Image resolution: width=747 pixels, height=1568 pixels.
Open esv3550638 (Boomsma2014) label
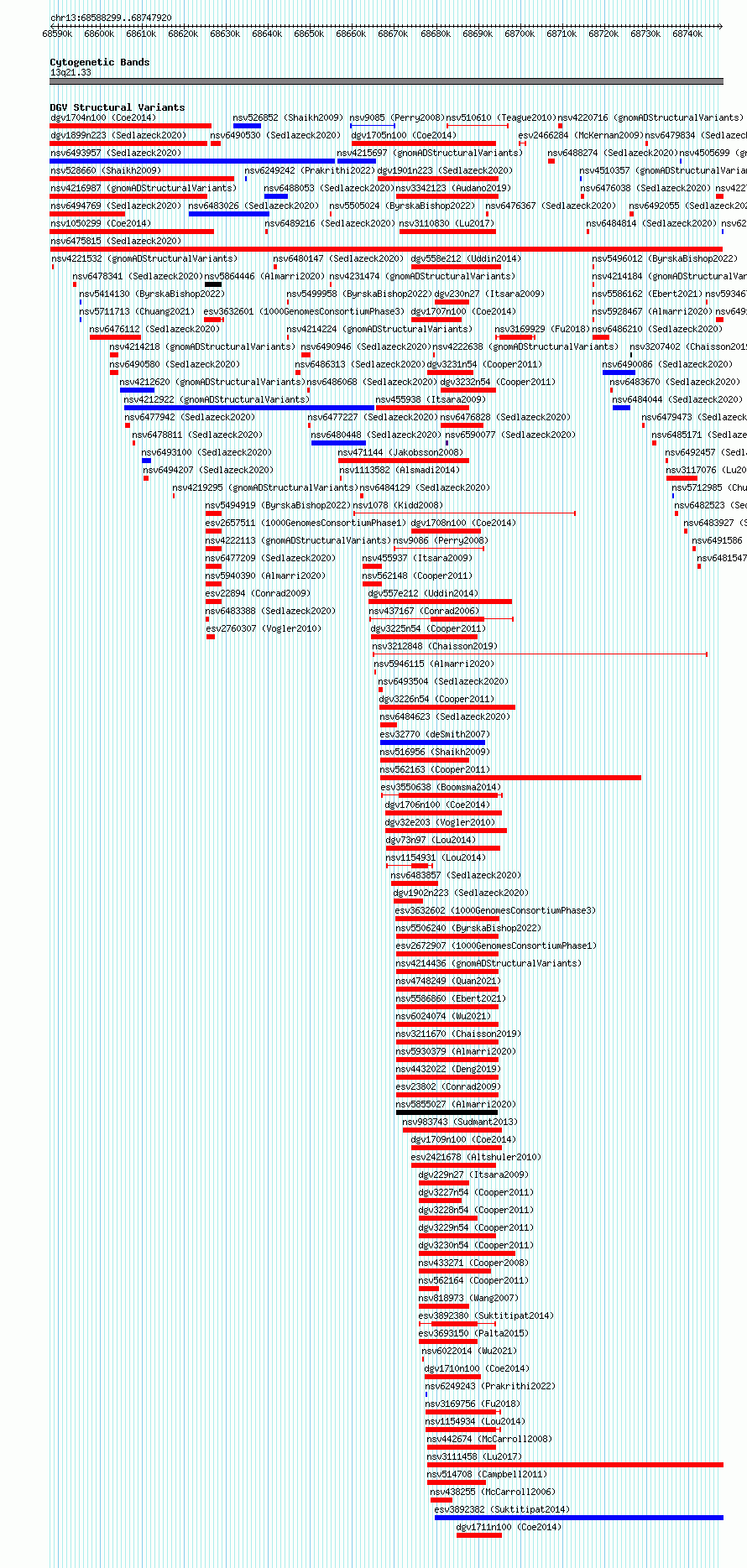tap(441, 787)
